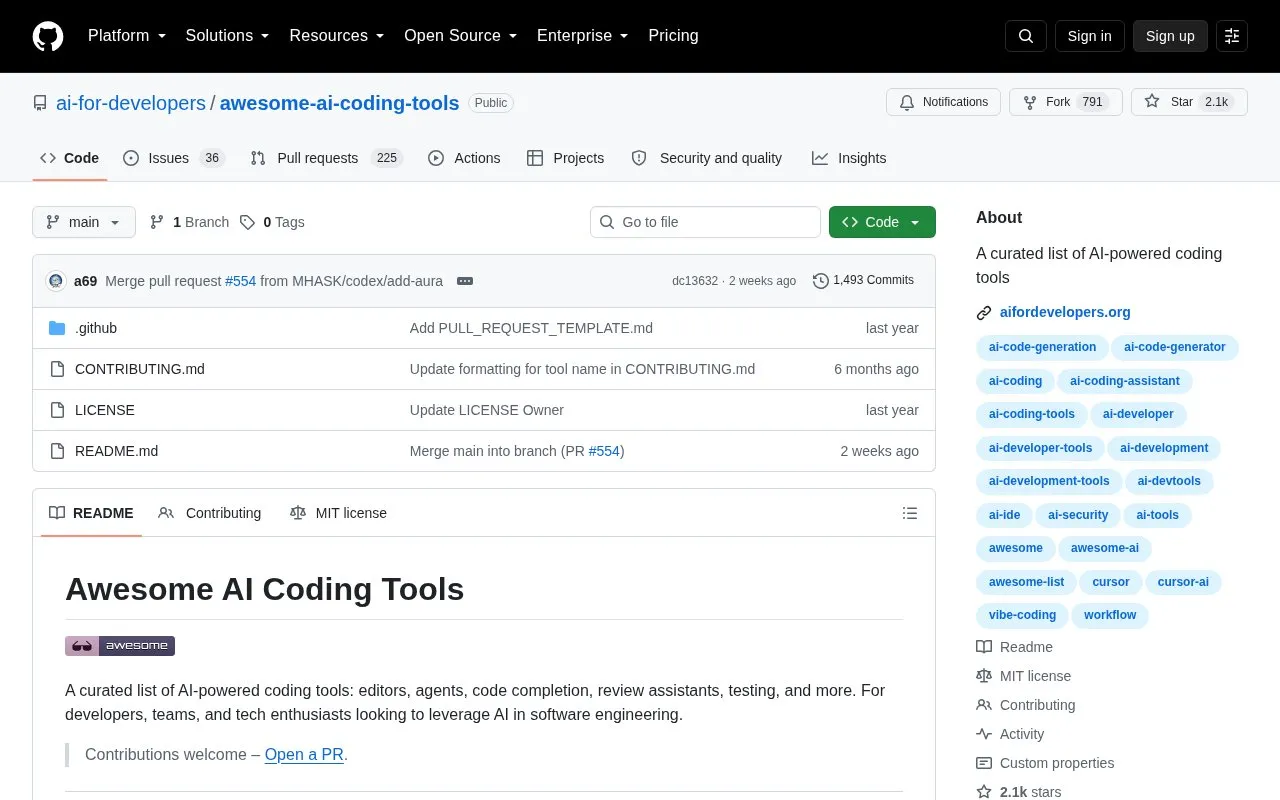Click the link icon beside aifordevelopers.org

click(x=984, y=313)
